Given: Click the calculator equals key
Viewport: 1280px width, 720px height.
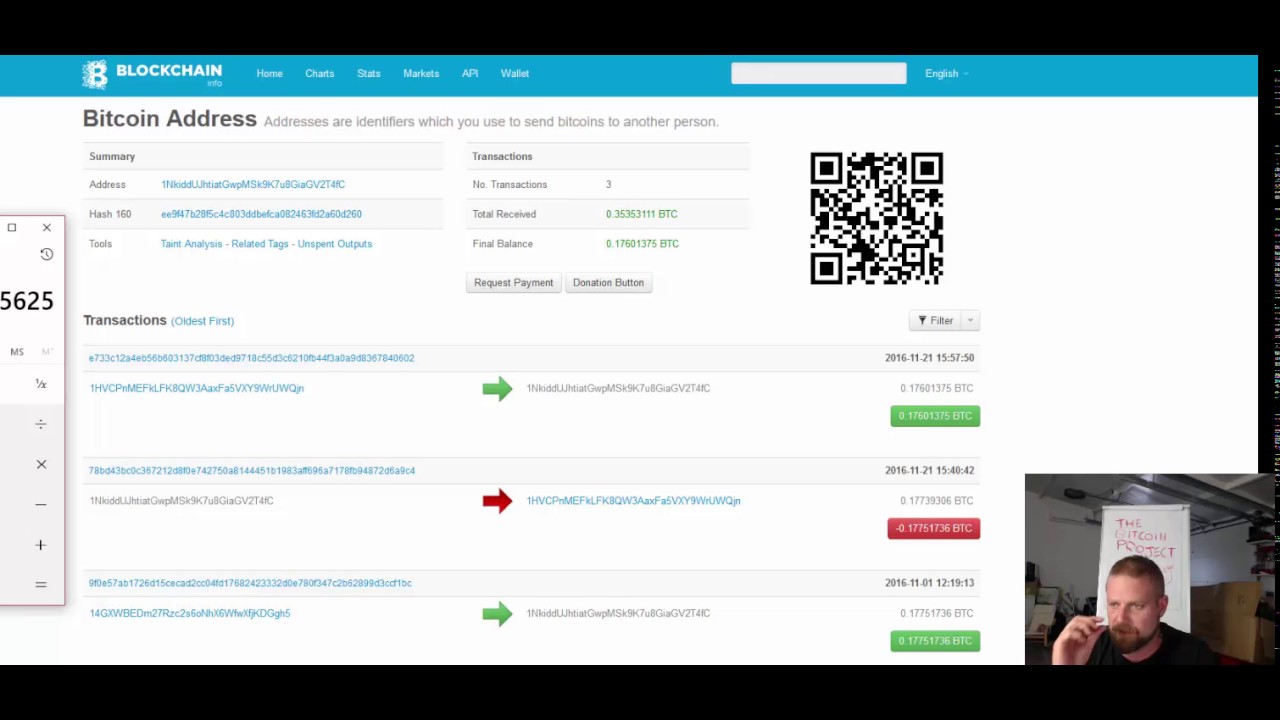Looking at the screenshot, I should 41,584.
